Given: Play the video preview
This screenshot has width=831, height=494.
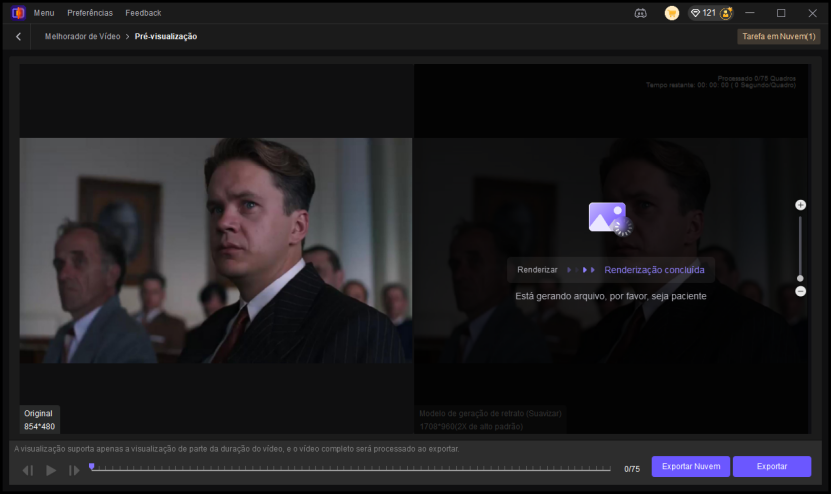Looking at the screenshot, I should 51,470.
